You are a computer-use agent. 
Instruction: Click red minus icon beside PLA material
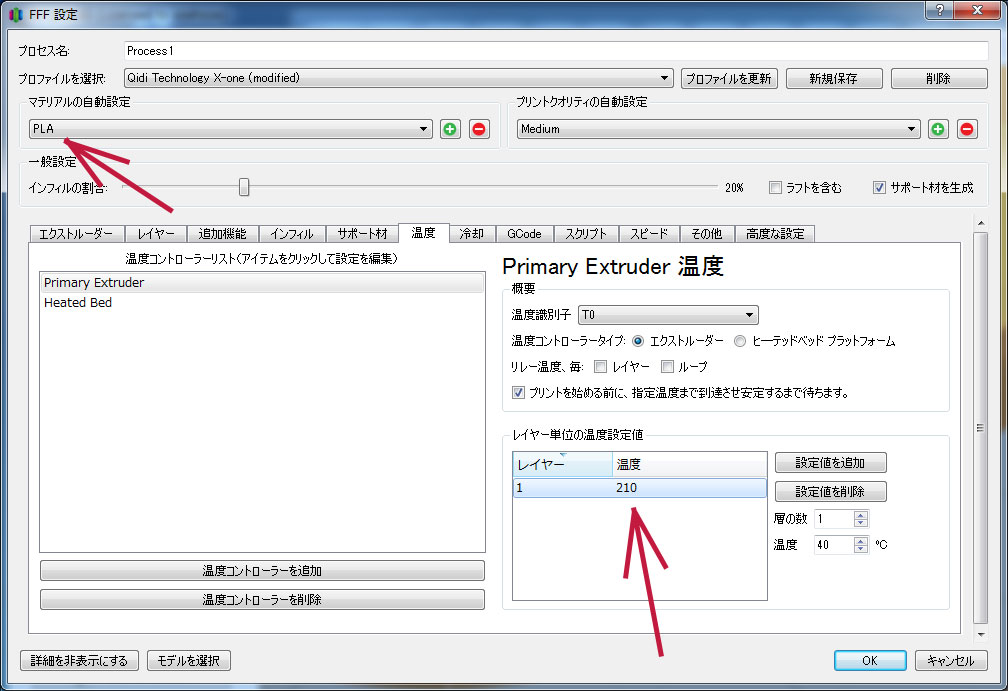tap(479, 129)
